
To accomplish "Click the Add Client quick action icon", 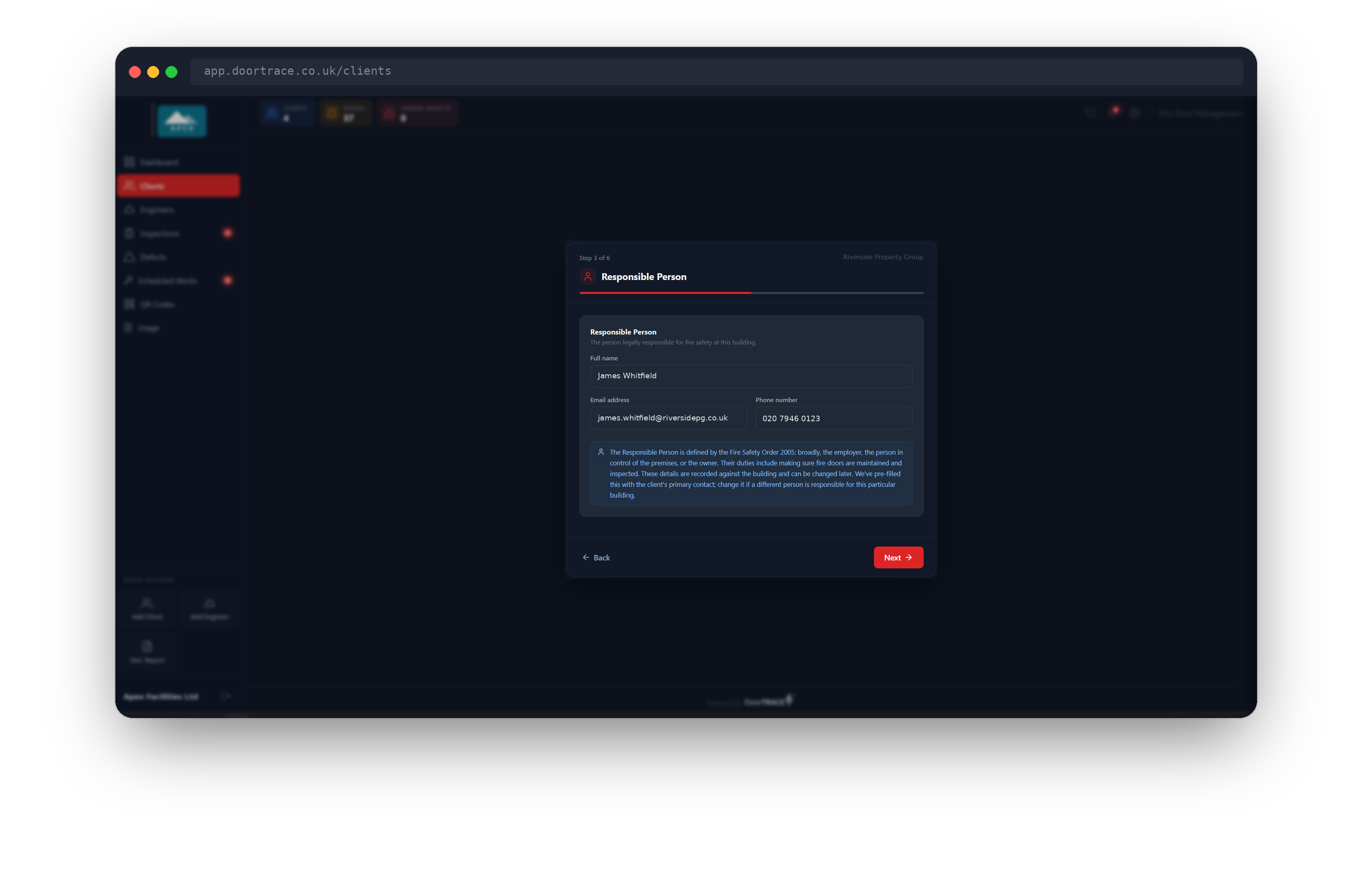I will tap(147, 603).
